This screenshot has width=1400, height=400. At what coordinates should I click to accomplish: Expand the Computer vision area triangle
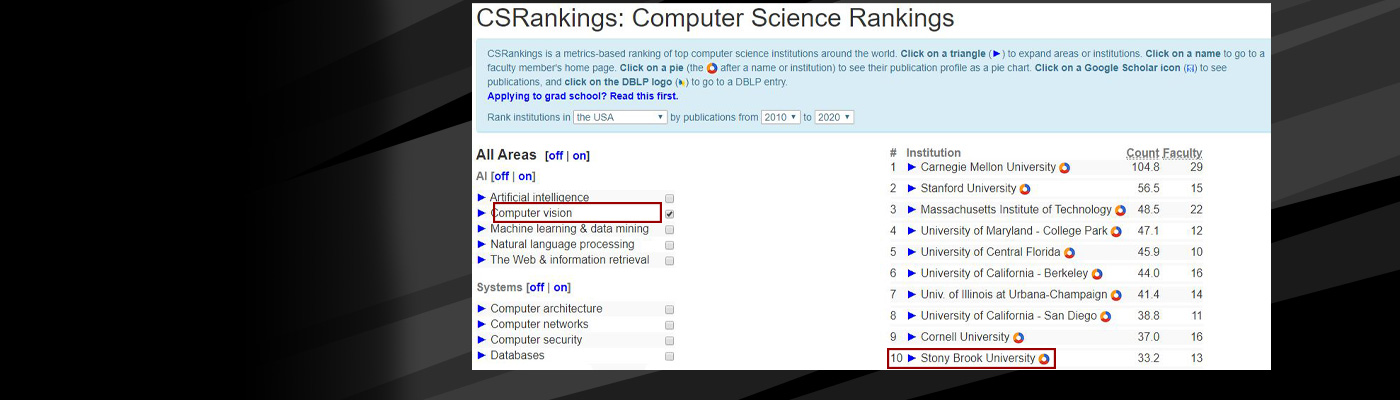click(x=481, y=213)
